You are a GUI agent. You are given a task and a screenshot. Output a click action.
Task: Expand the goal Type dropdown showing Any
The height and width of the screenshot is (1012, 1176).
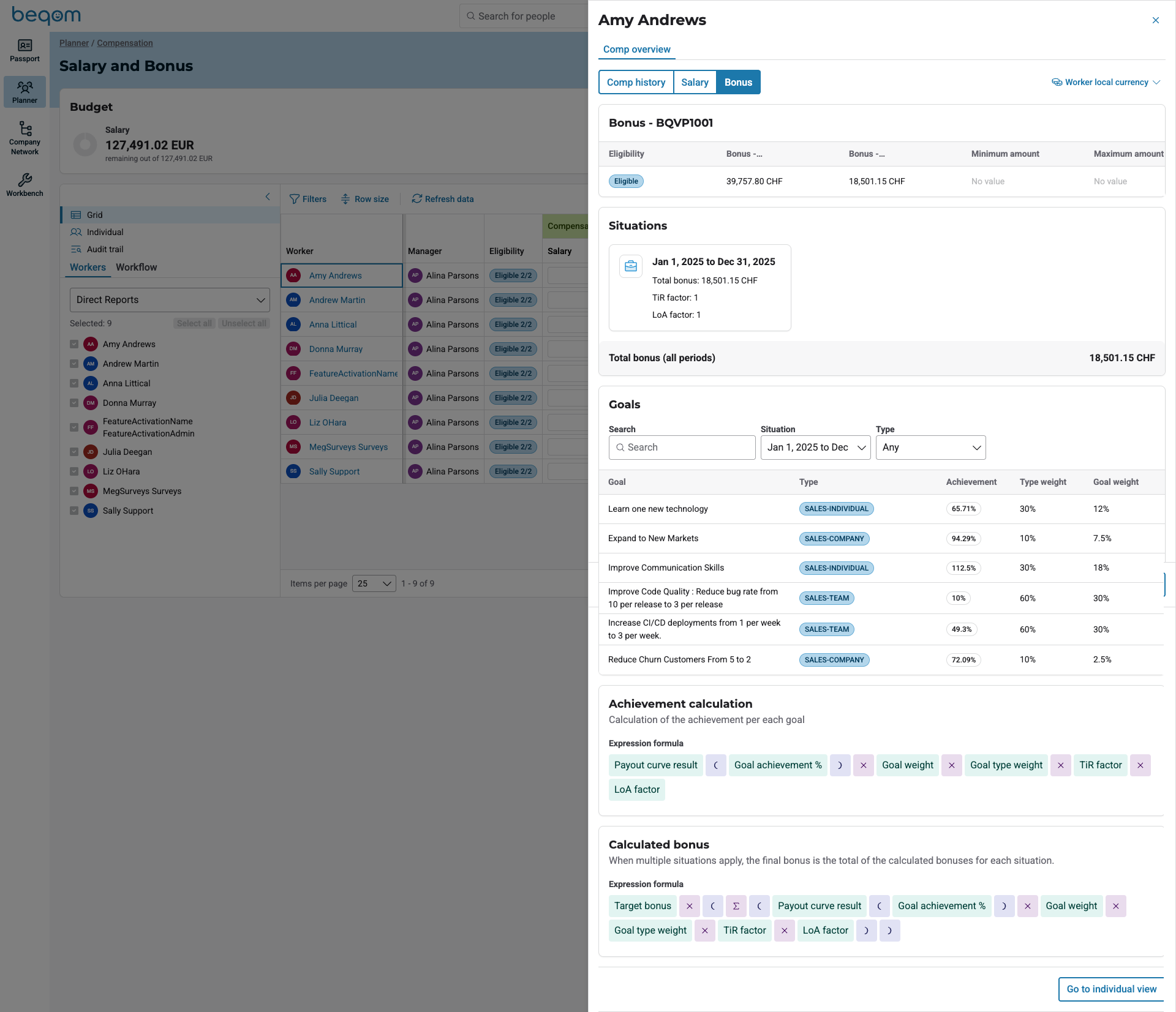coord(930,448)
